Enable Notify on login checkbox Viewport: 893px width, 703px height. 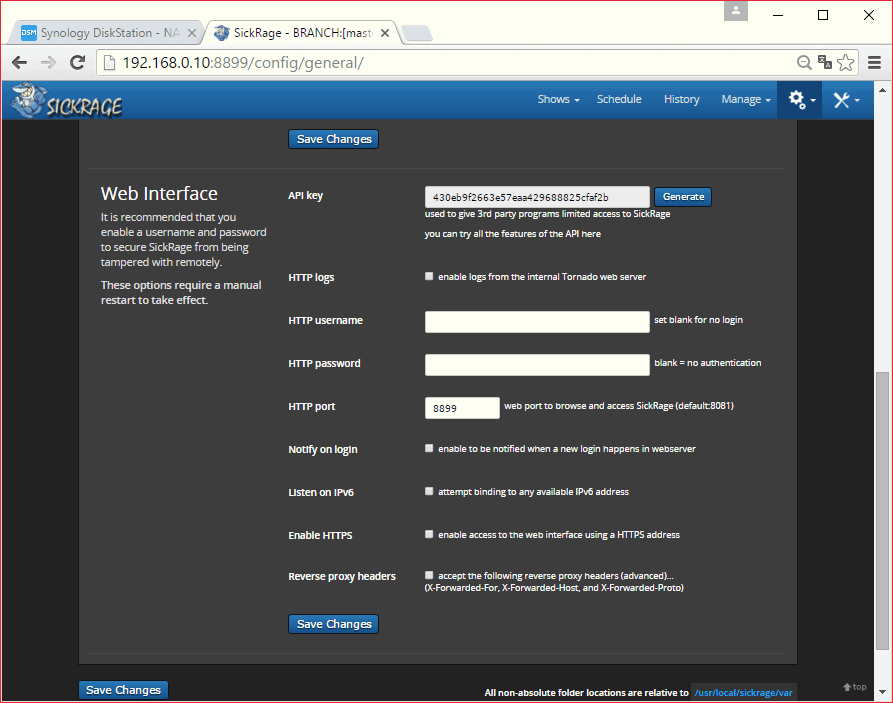pos(429,448)
